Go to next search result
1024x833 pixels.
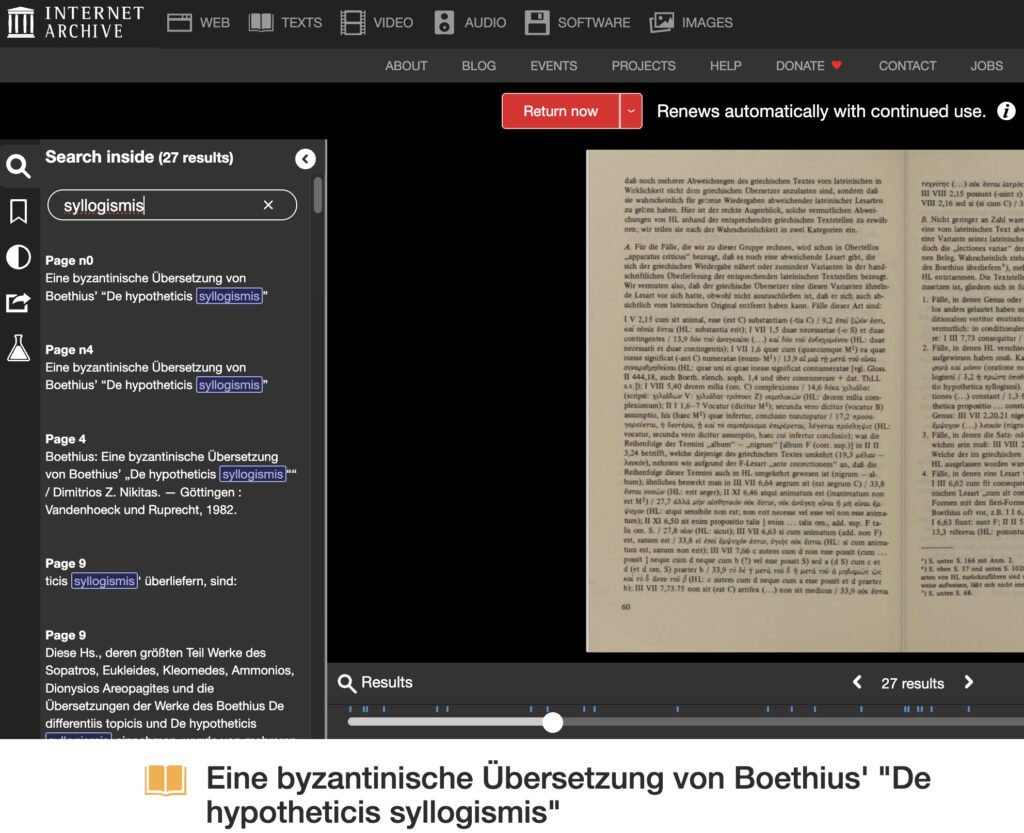pyautogui.click(x=968, y=683)
